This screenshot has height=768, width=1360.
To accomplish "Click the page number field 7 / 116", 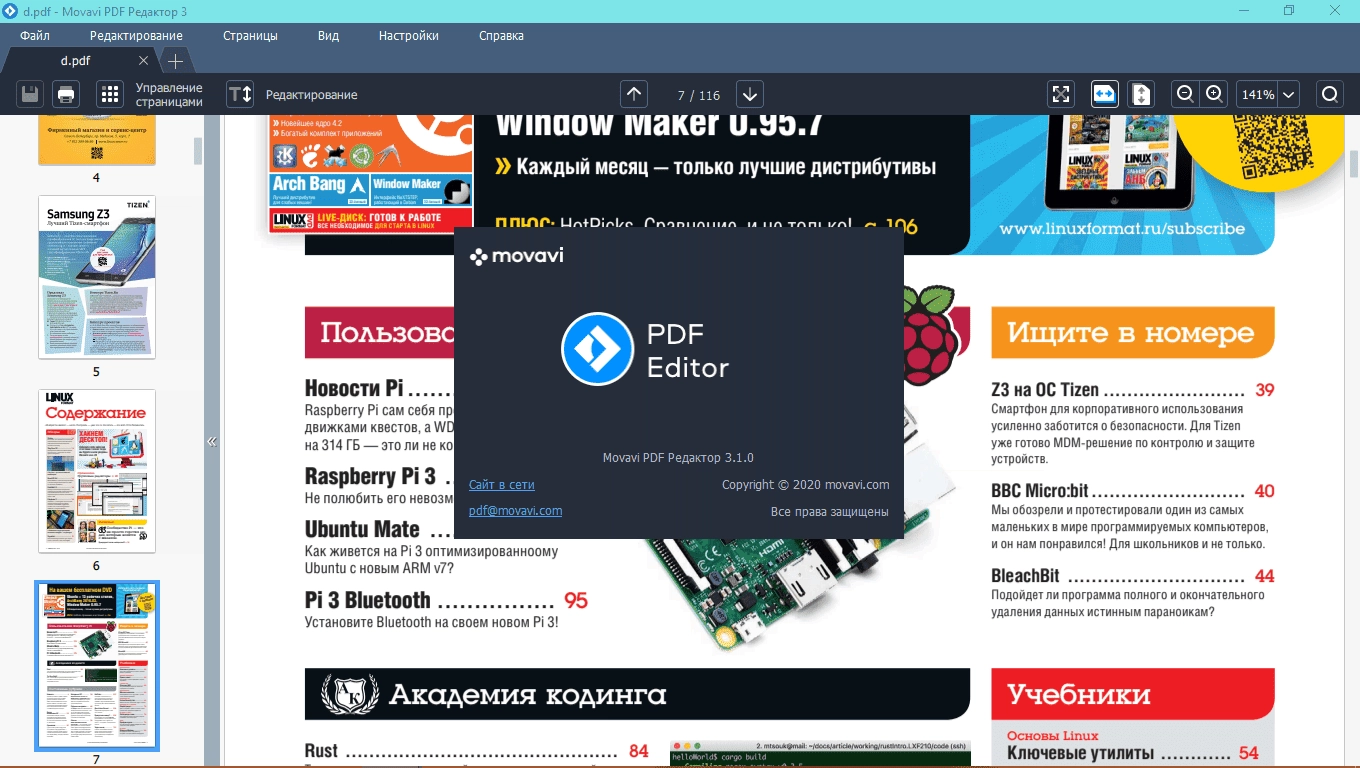I will coord(698,96).
